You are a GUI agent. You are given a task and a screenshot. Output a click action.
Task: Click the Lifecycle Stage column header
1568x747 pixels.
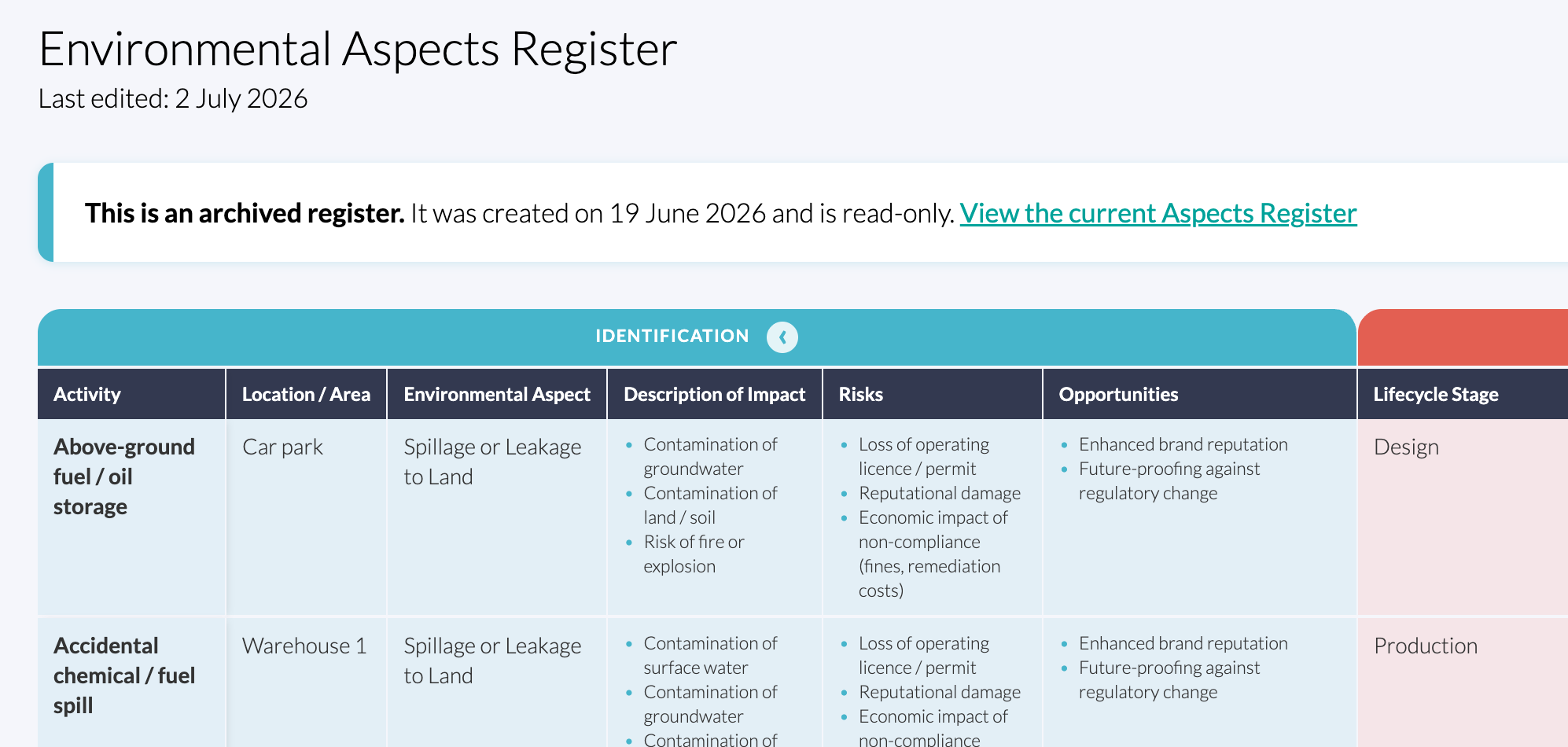point(1436,394)
